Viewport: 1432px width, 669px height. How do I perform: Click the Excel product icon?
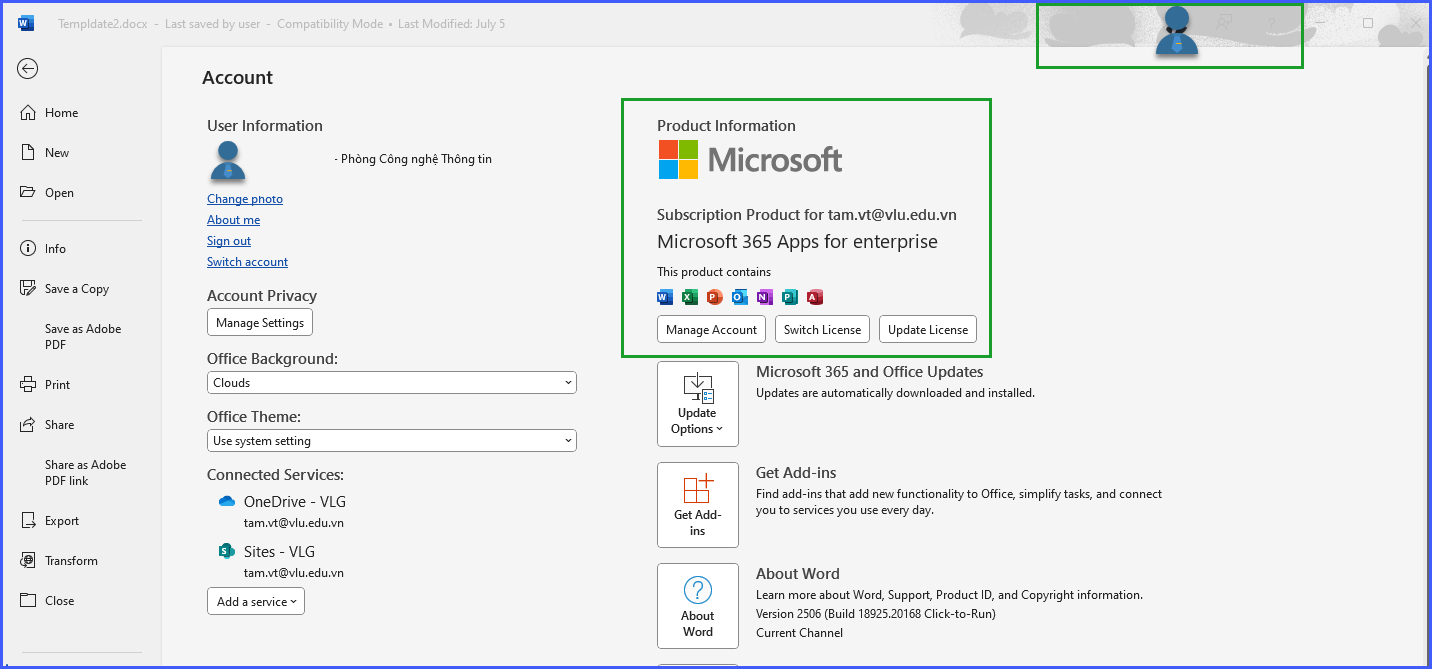(690, 297)
